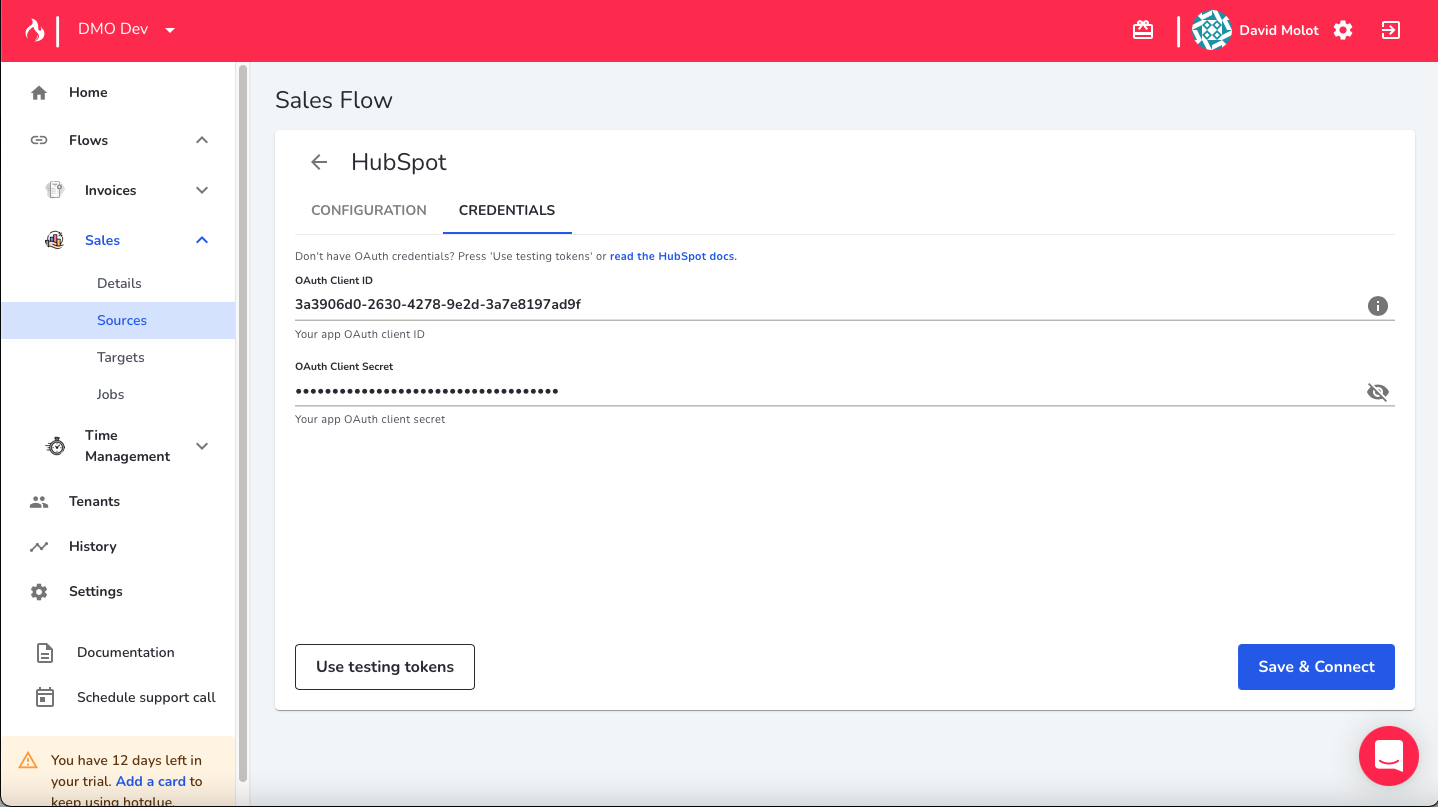1438x807 pixels.
Task: Click the Invoices flow icon
Action: pyautogui.click(x=55, y=190)
